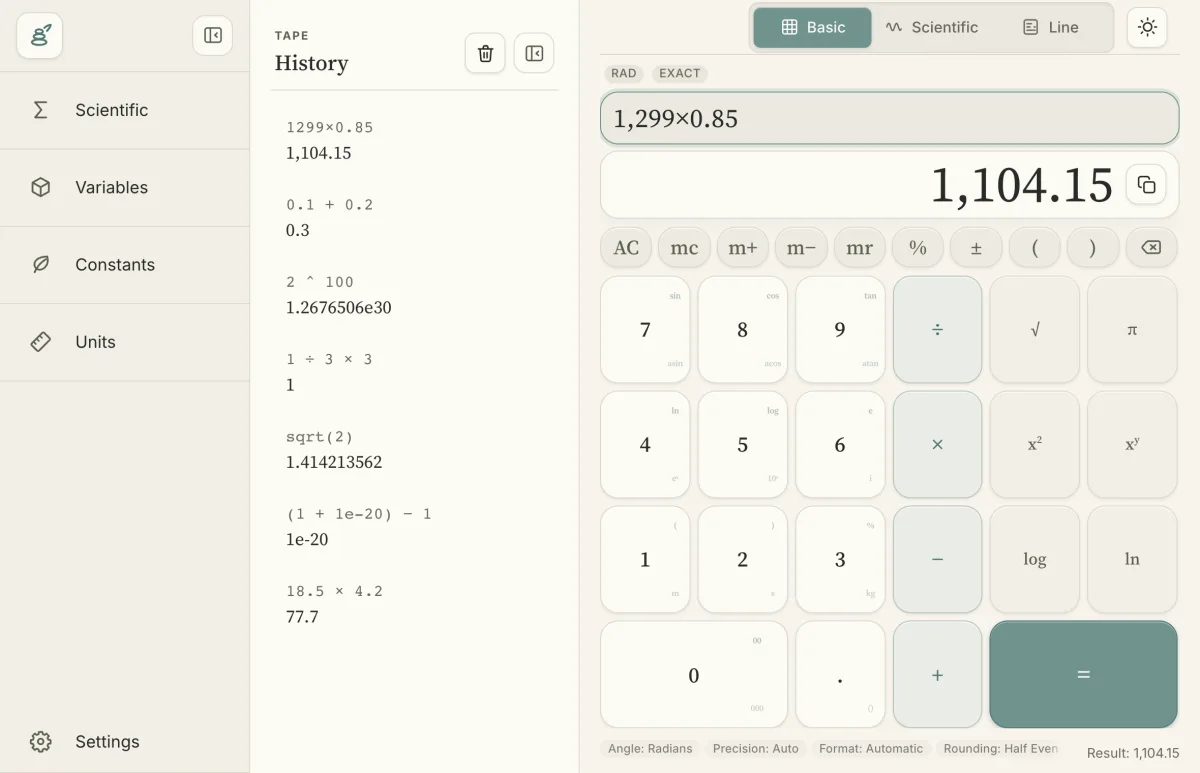This screenshot has height=773, width=1200.
Task: Collapse the left sidebar
Action: pyautogui.click(x=213, y=36)
